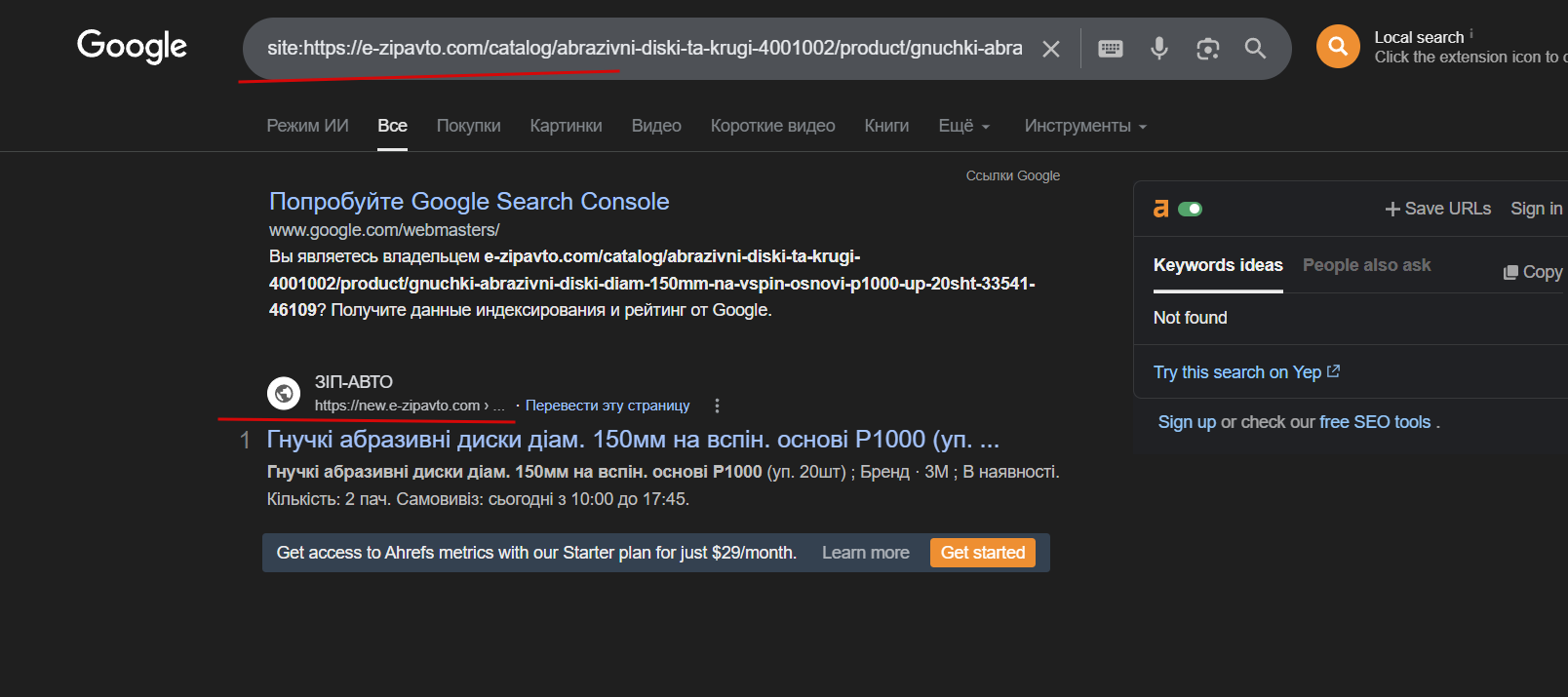Screen dimensions: 1568x697
Task: Click Ссылки Google label
Action: click(1012, 175)
